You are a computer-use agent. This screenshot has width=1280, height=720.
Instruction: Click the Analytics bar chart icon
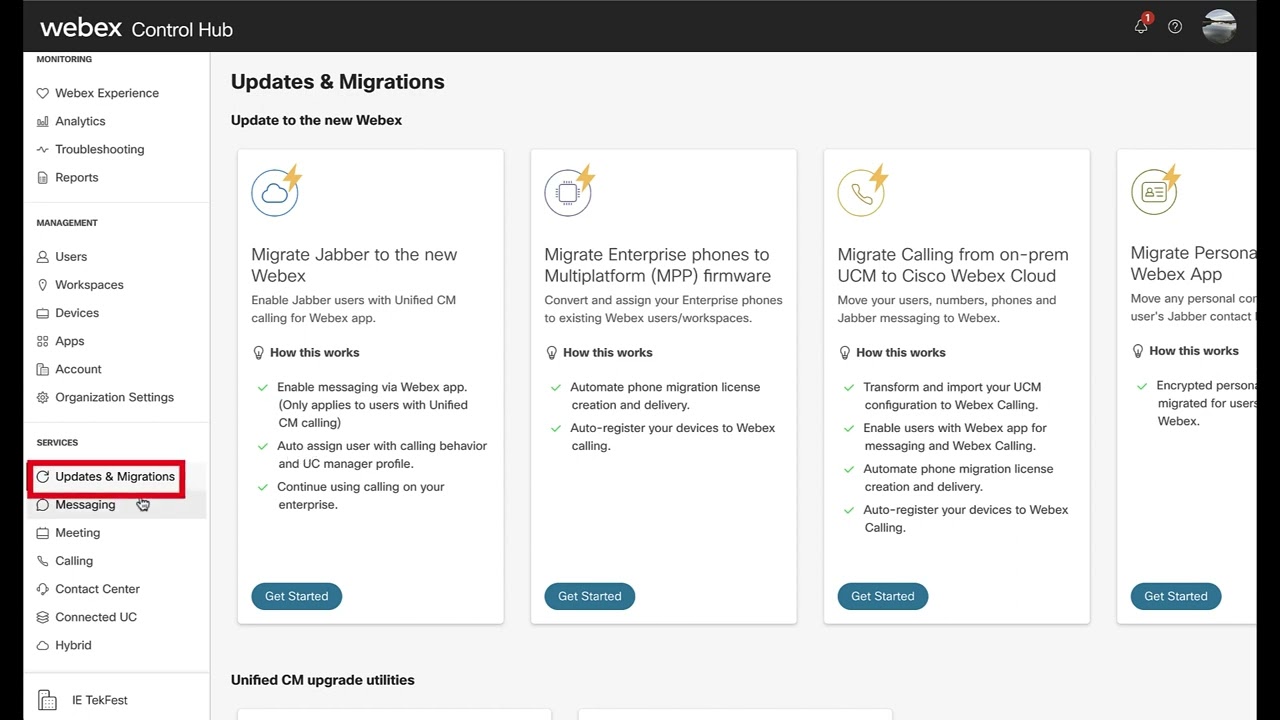click(42, 121)
